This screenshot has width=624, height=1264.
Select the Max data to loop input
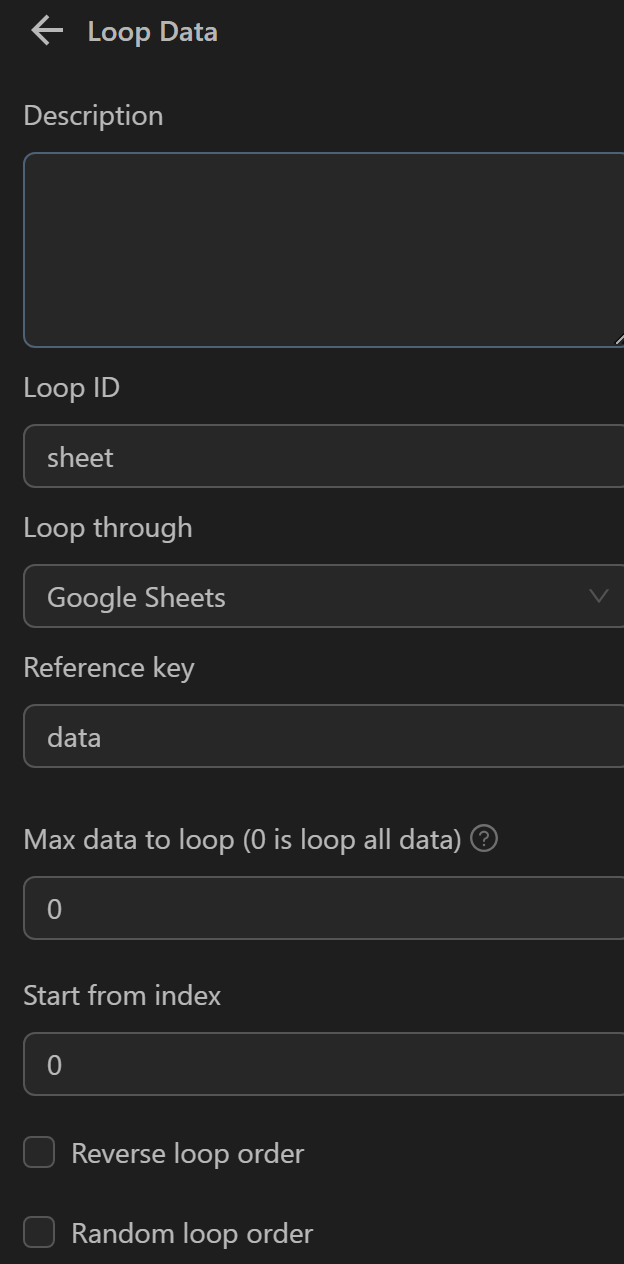(320, 909)
